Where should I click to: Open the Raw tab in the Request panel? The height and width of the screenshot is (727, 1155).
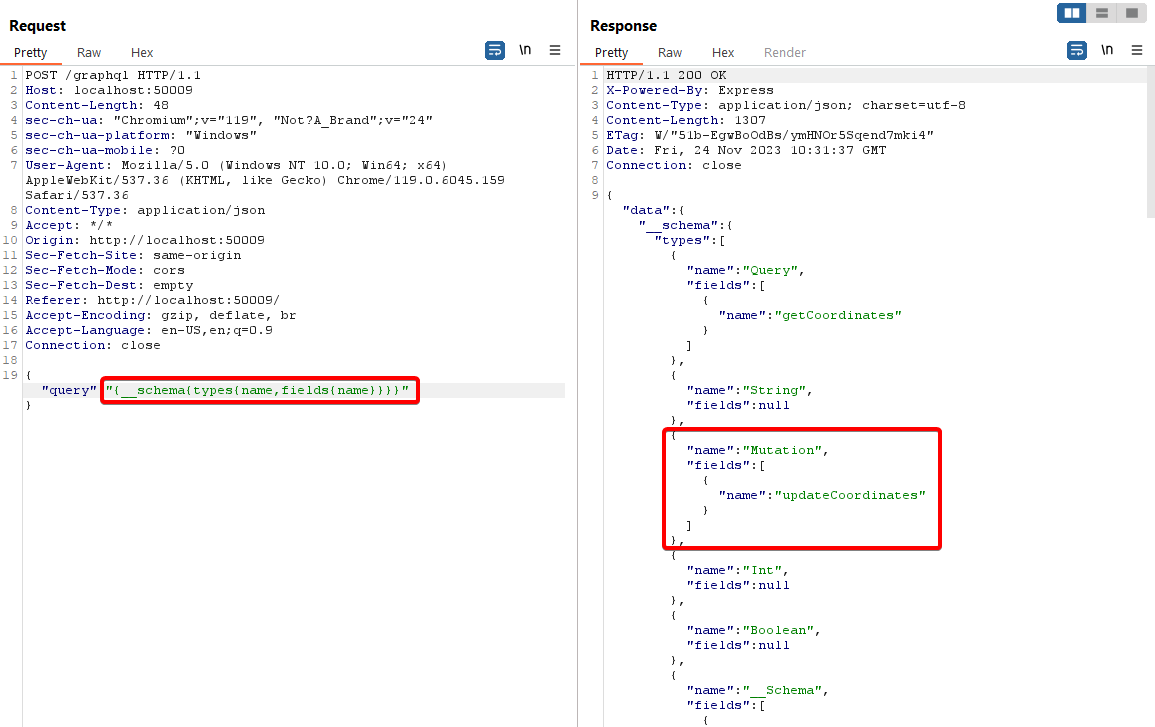[x=89, y=53]
